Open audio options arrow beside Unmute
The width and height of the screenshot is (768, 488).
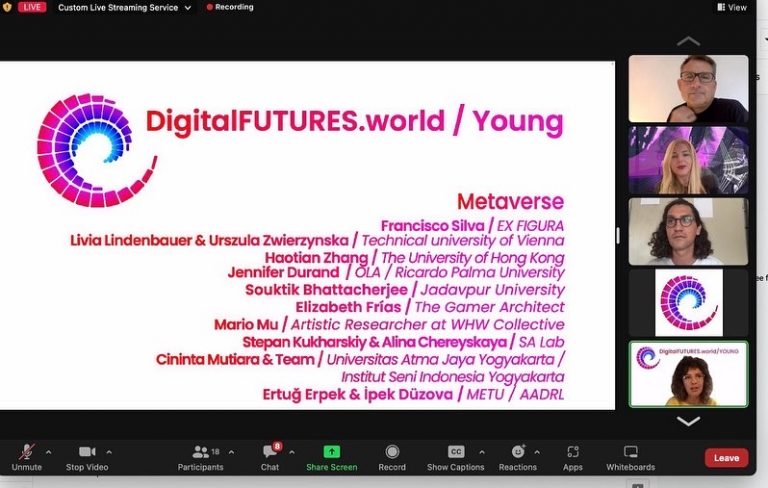click(48, 452)
